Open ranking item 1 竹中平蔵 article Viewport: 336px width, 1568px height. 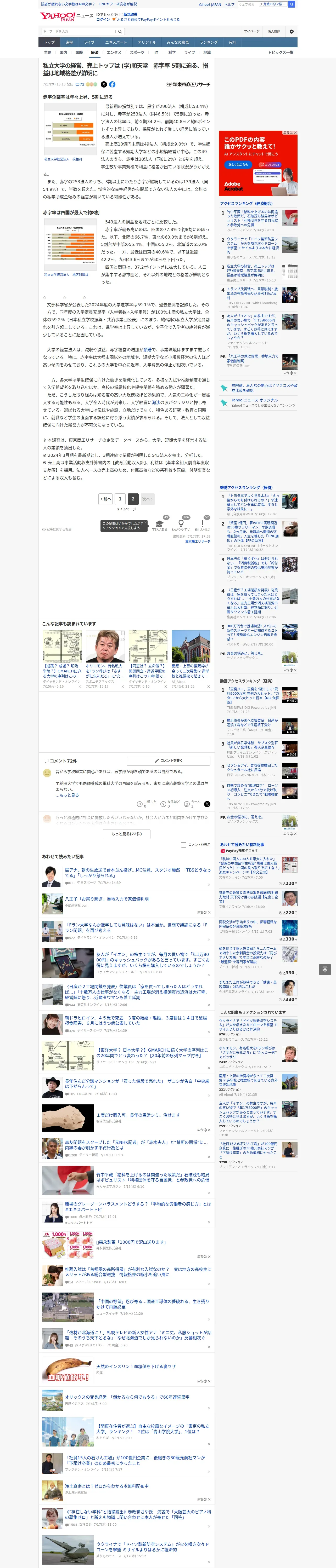259,221
